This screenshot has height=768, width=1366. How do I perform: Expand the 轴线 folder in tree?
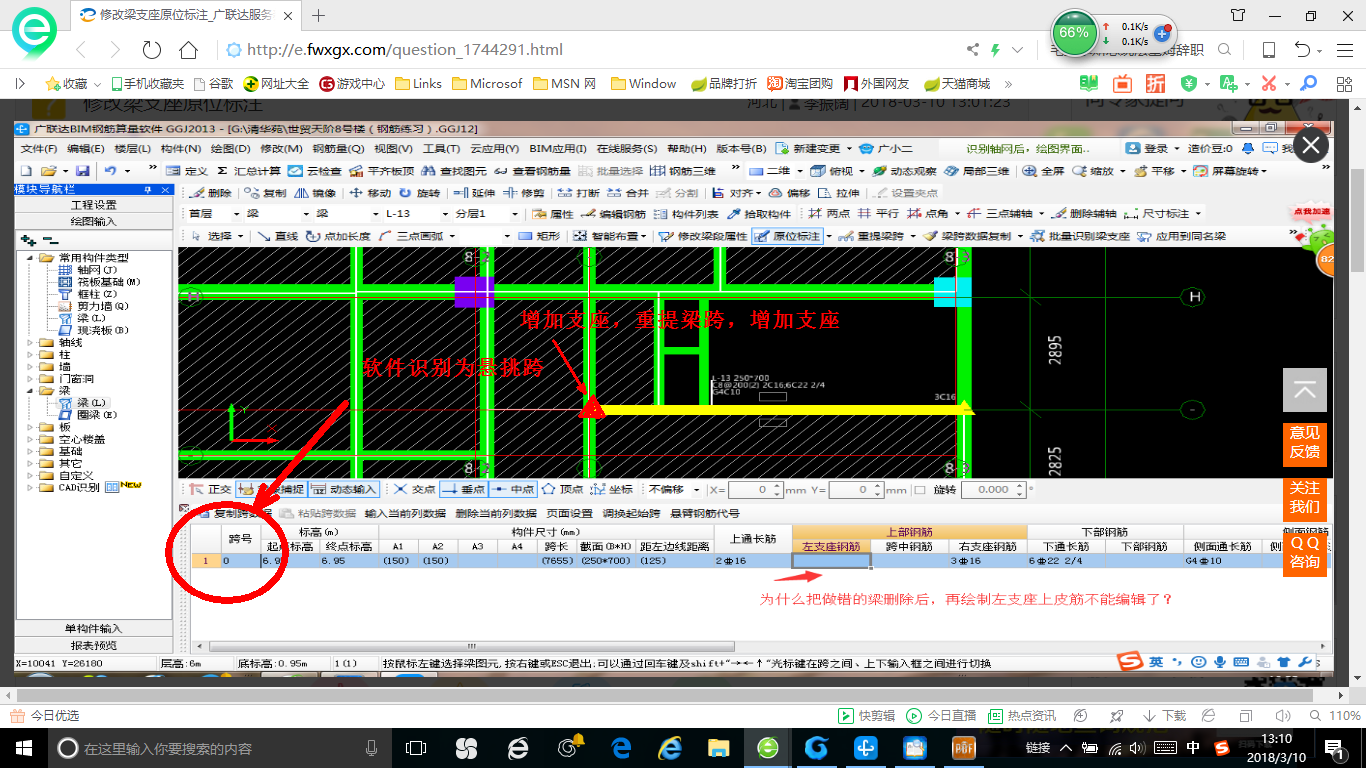[32, 342]
